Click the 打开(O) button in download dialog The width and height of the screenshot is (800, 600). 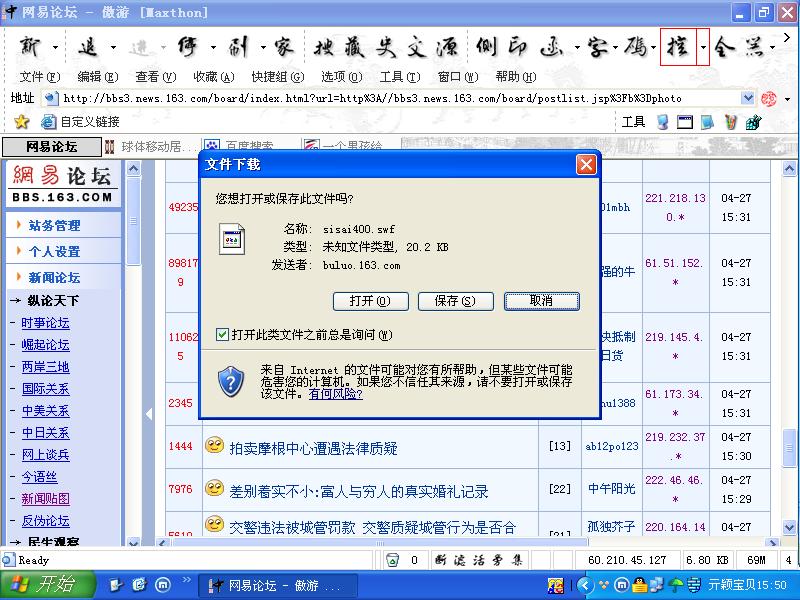(370, 301)
